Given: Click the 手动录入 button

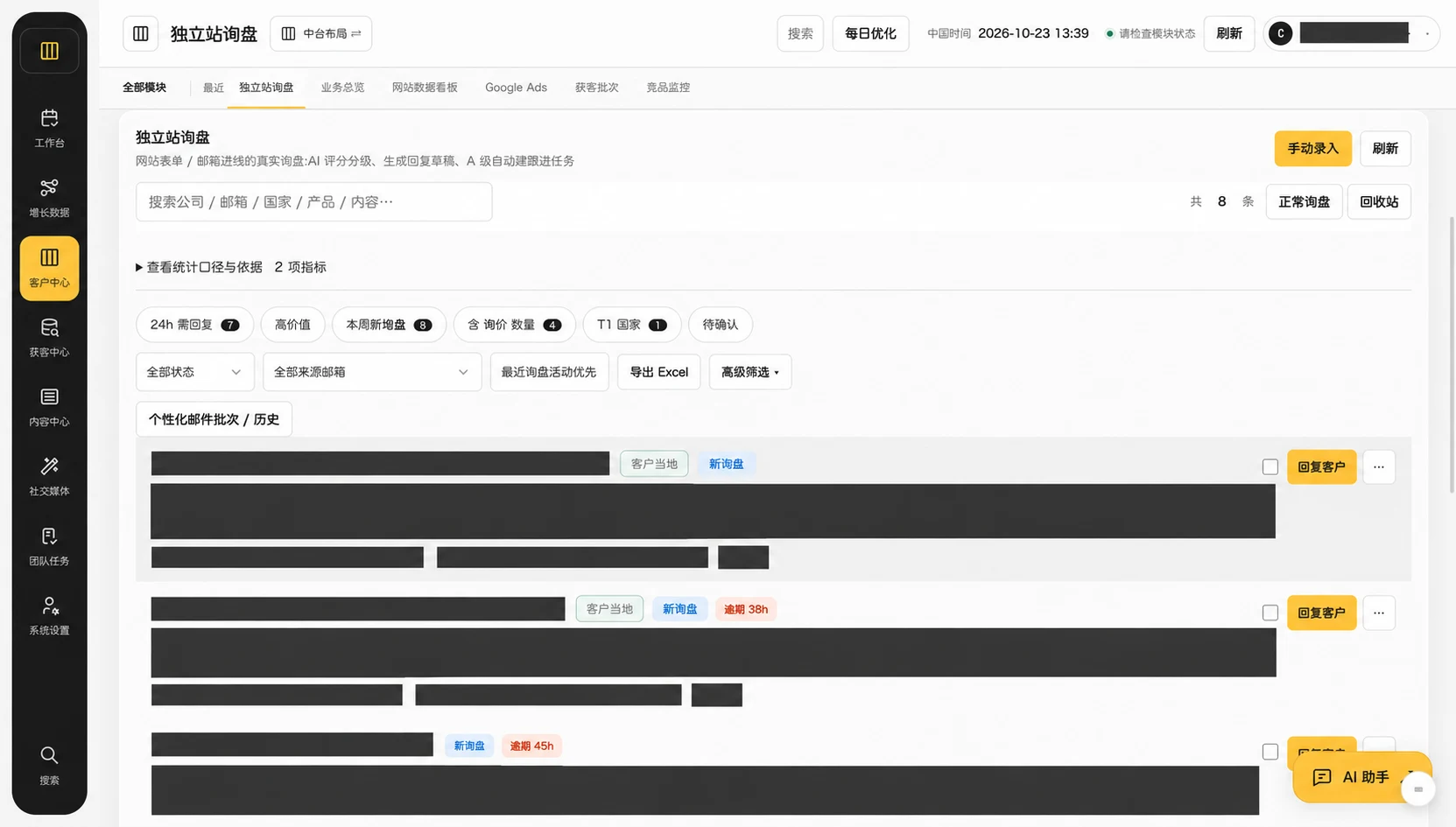Looking at the screenshot, I should pyautogui.click(x=1312, y=149).
